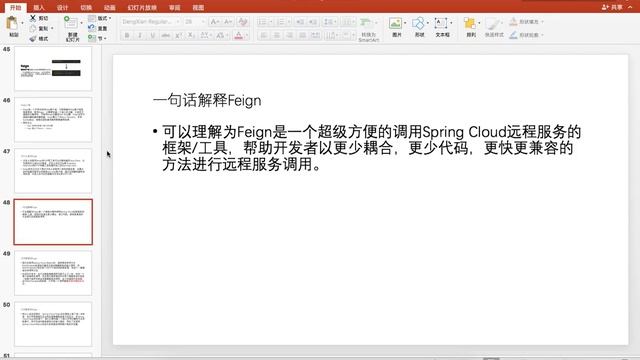Switch to the Design (设计) ribbon tab
Screen dimensions: 640x360
62,7
